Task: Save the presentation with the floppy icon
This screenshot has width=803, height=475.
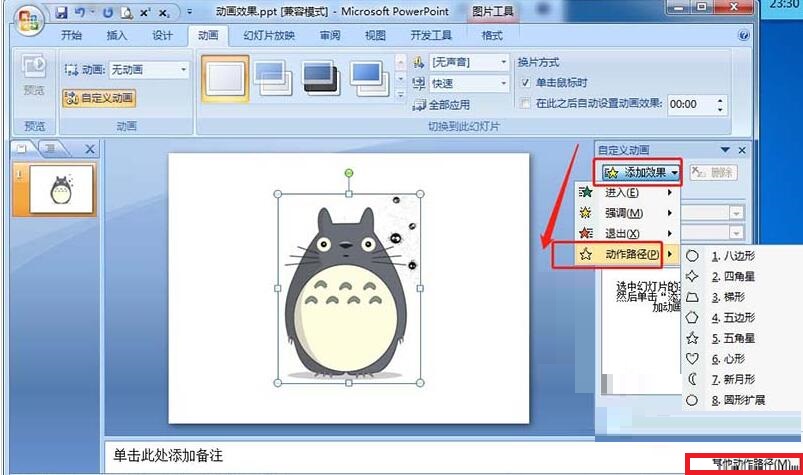Action: (x=61, y=12)
